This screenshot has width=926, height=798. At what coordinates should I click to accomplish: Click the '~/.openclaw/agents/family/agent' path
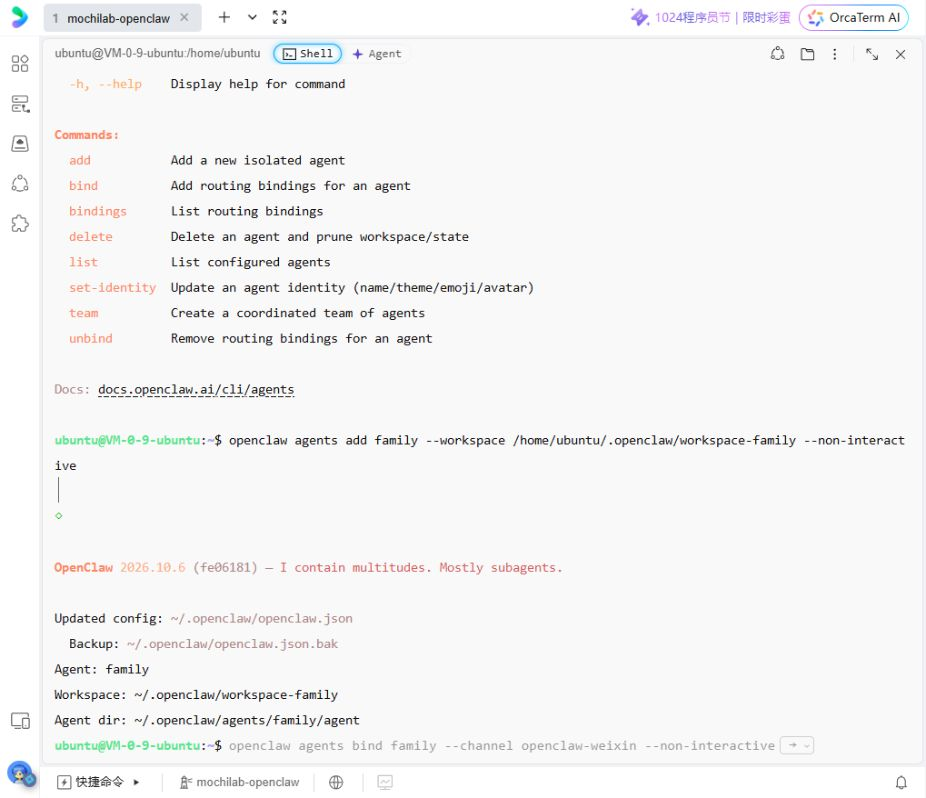(246, 720)
